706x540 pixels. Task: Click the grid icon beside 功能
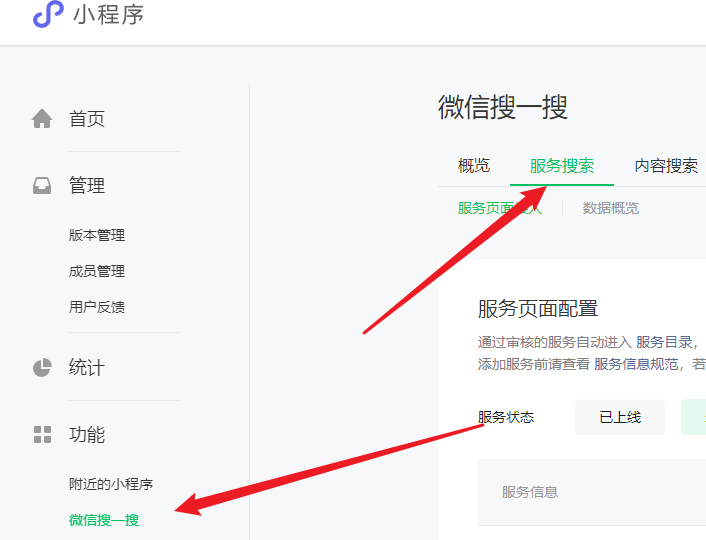tap(42, 435)
